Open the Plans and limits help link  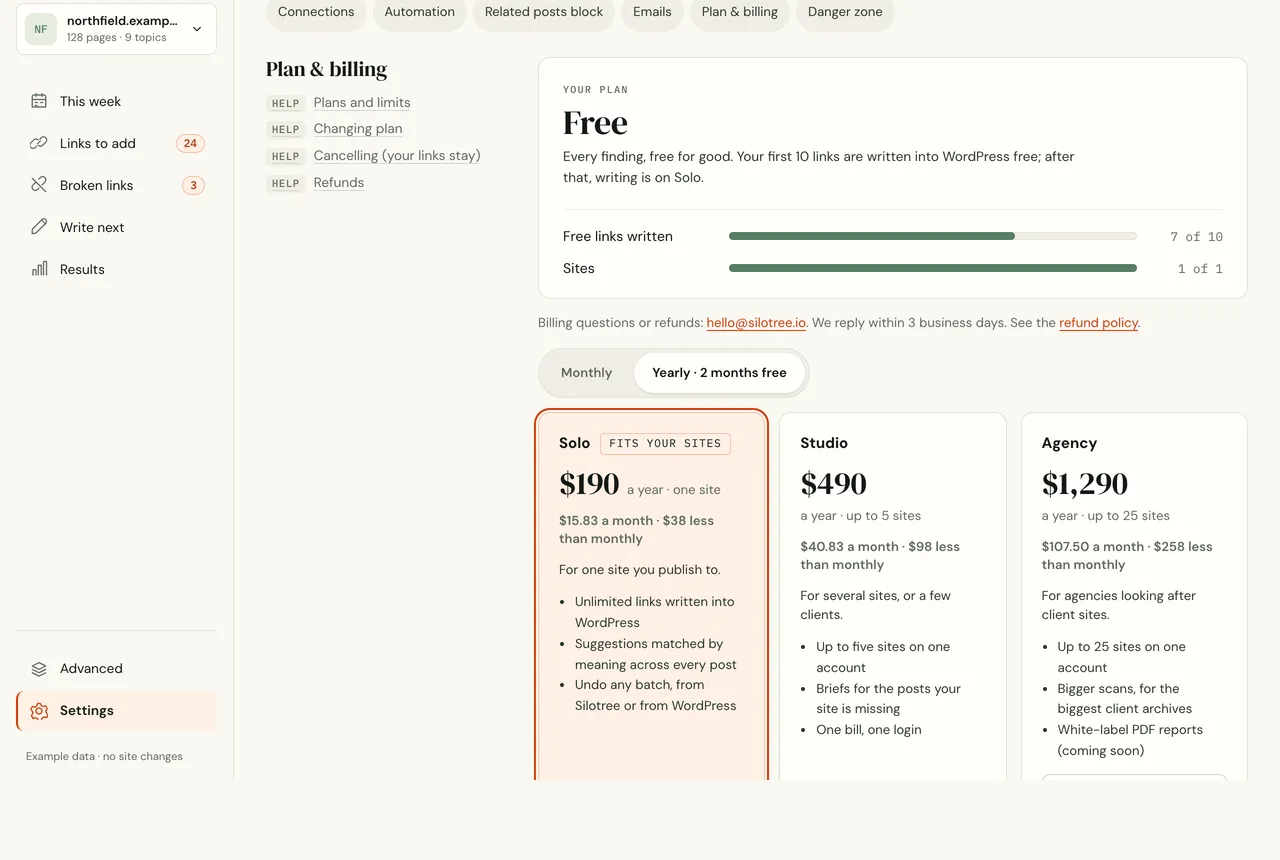362,103
